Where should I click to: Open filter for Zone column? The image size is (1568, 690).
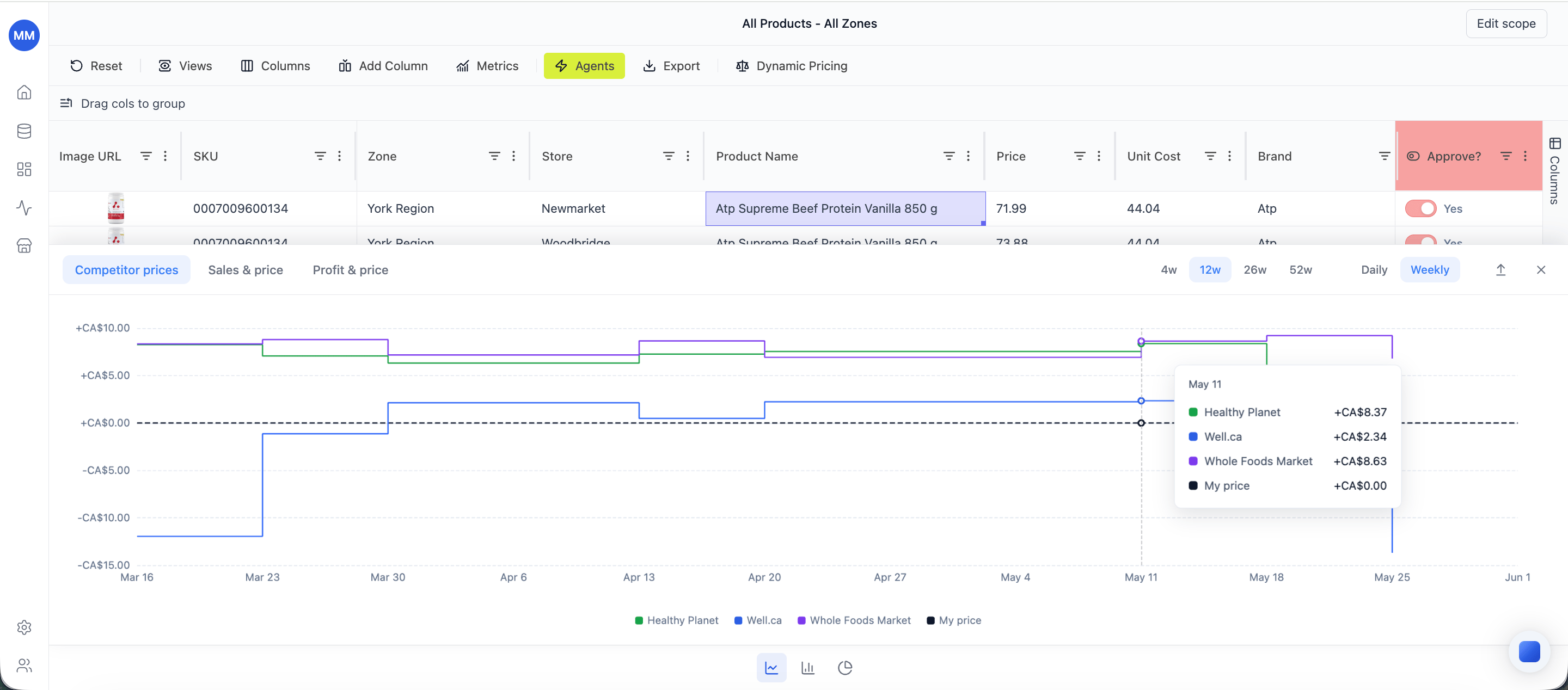point(494,156)
